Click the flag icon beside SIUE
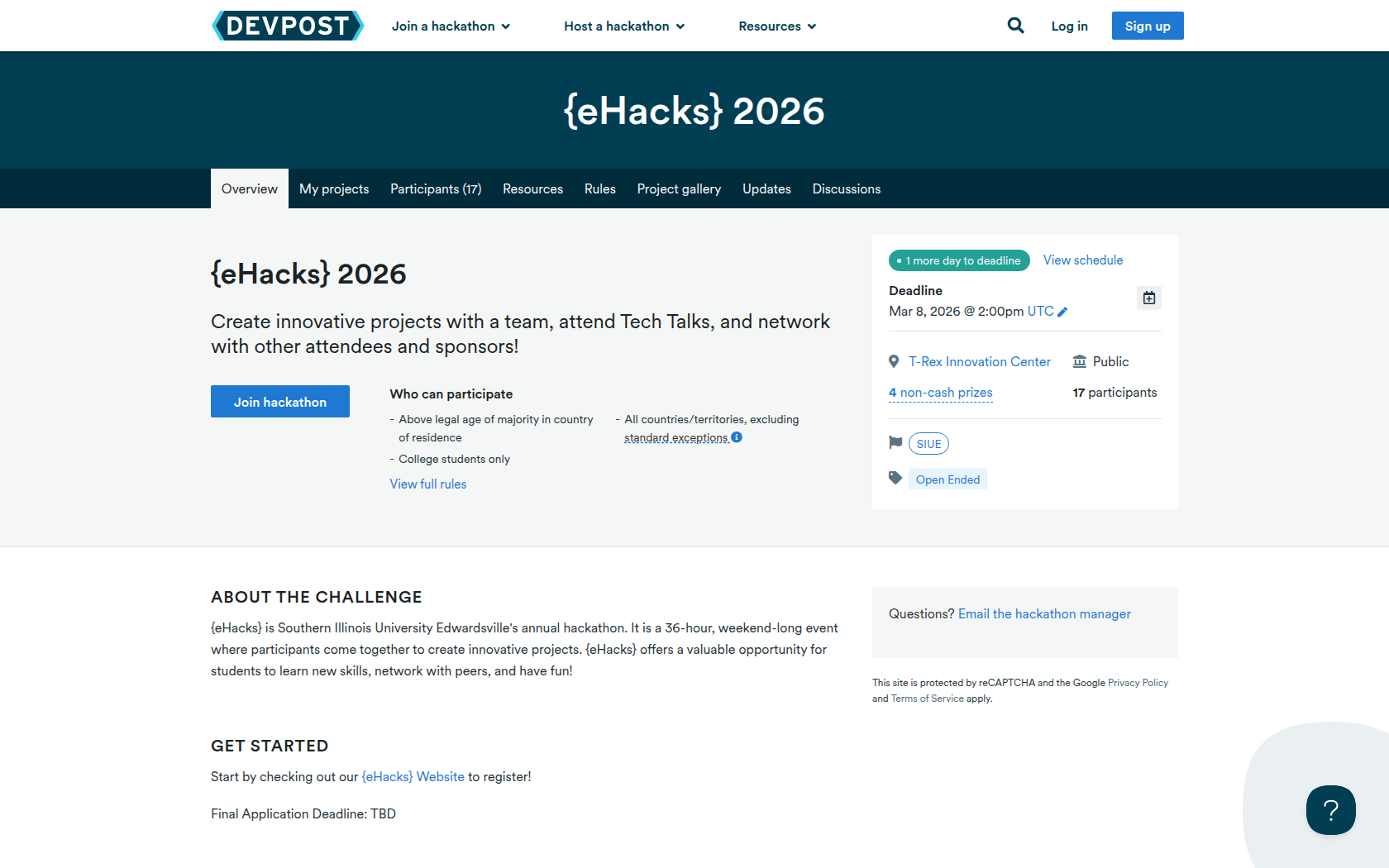Image resolution: width=1389 pixels, height=868 pixels. pos(895,443)
